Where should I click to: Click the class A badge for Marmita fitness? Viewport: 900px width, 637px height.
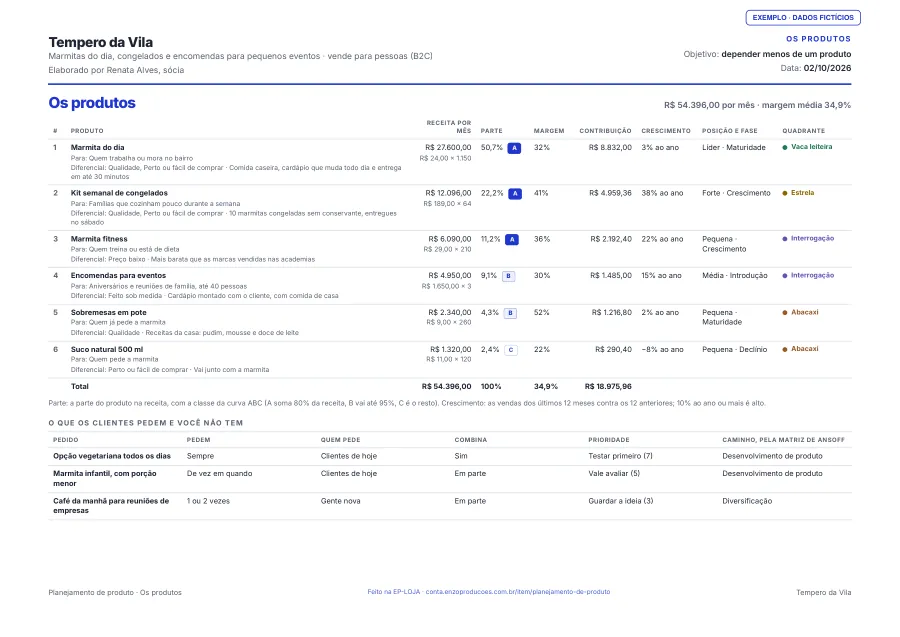point(512,240)
